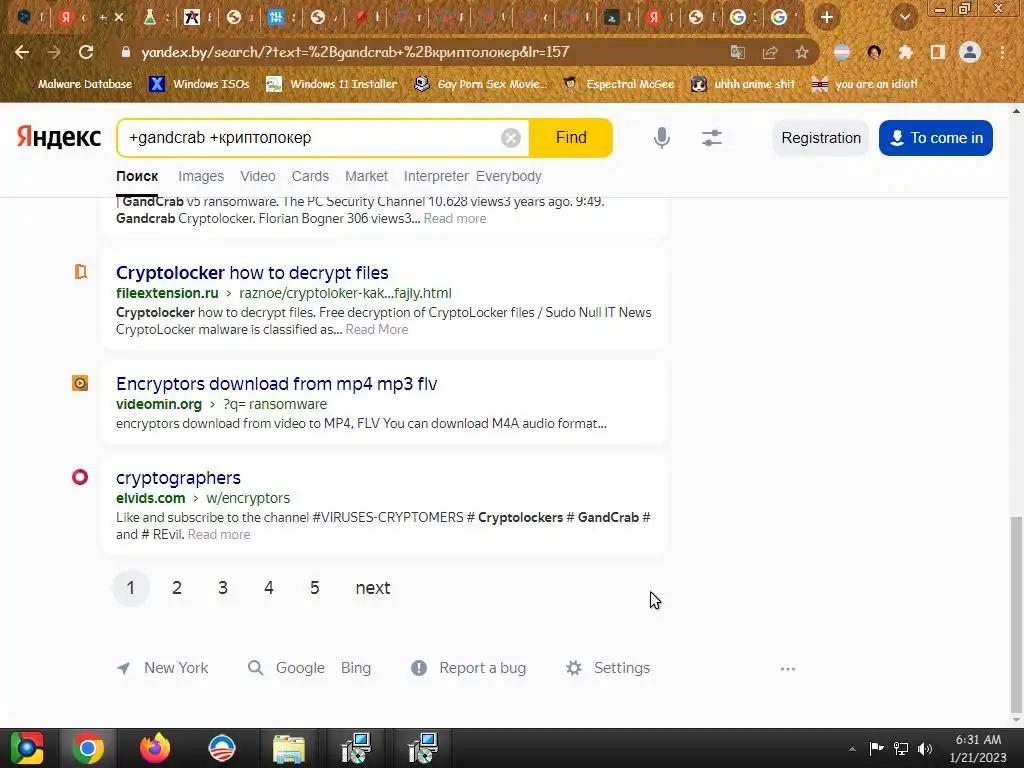Image resolution: width=1024 pixels, height=768 pixels.
Task: Go to results page 5
Action: 315,588
